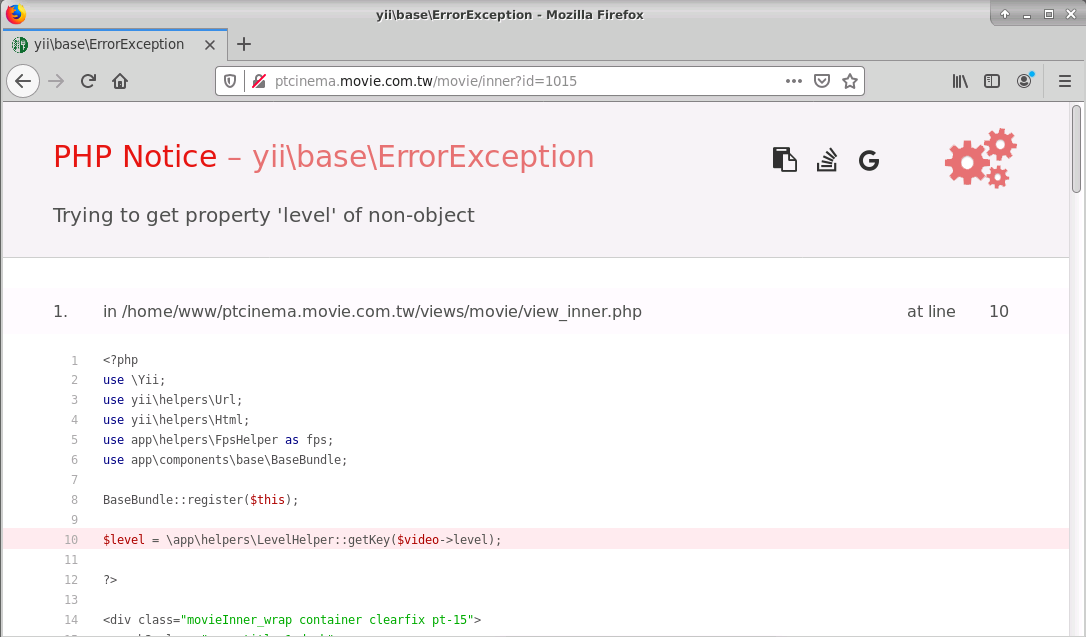Click the '?>' closing tag line
Viewport: 1086px width, 637px height.
[110, 580]
